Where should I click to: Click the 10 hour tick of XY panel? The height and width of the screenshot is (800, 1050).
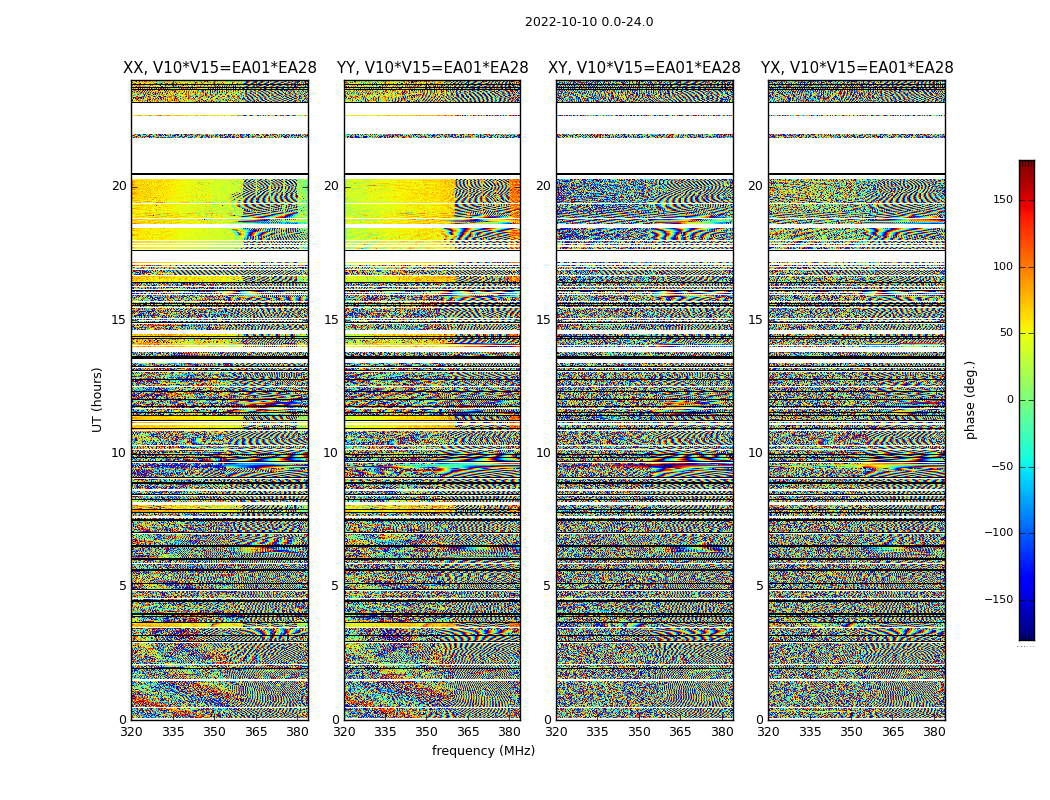pyautogui.click(x=543, y=453)
